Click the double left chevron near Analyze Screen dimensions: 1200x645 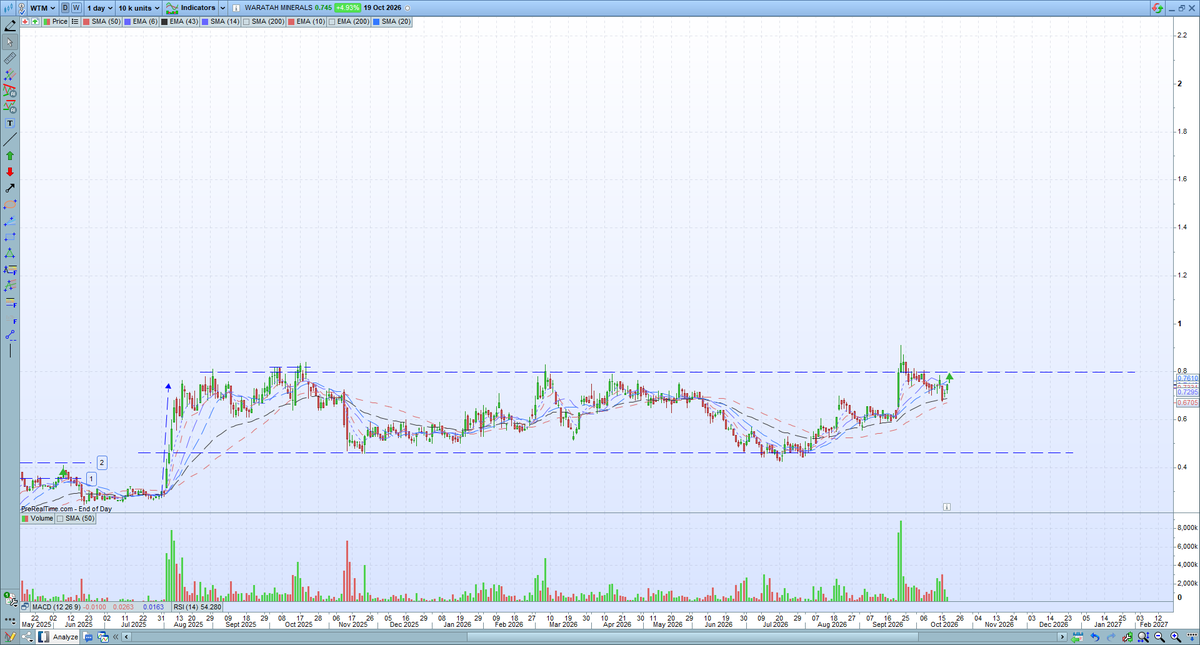pyautogui.click(x=115, y=637)
